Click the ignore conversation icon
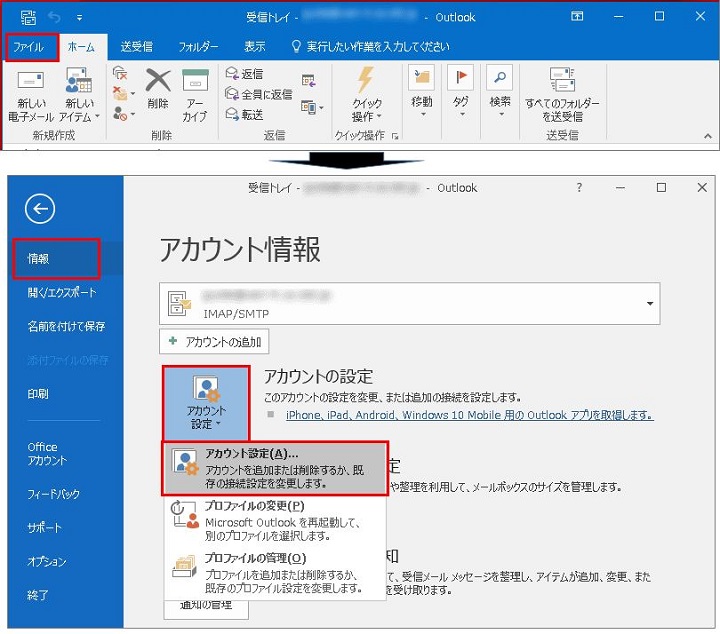 click(120, 73)
